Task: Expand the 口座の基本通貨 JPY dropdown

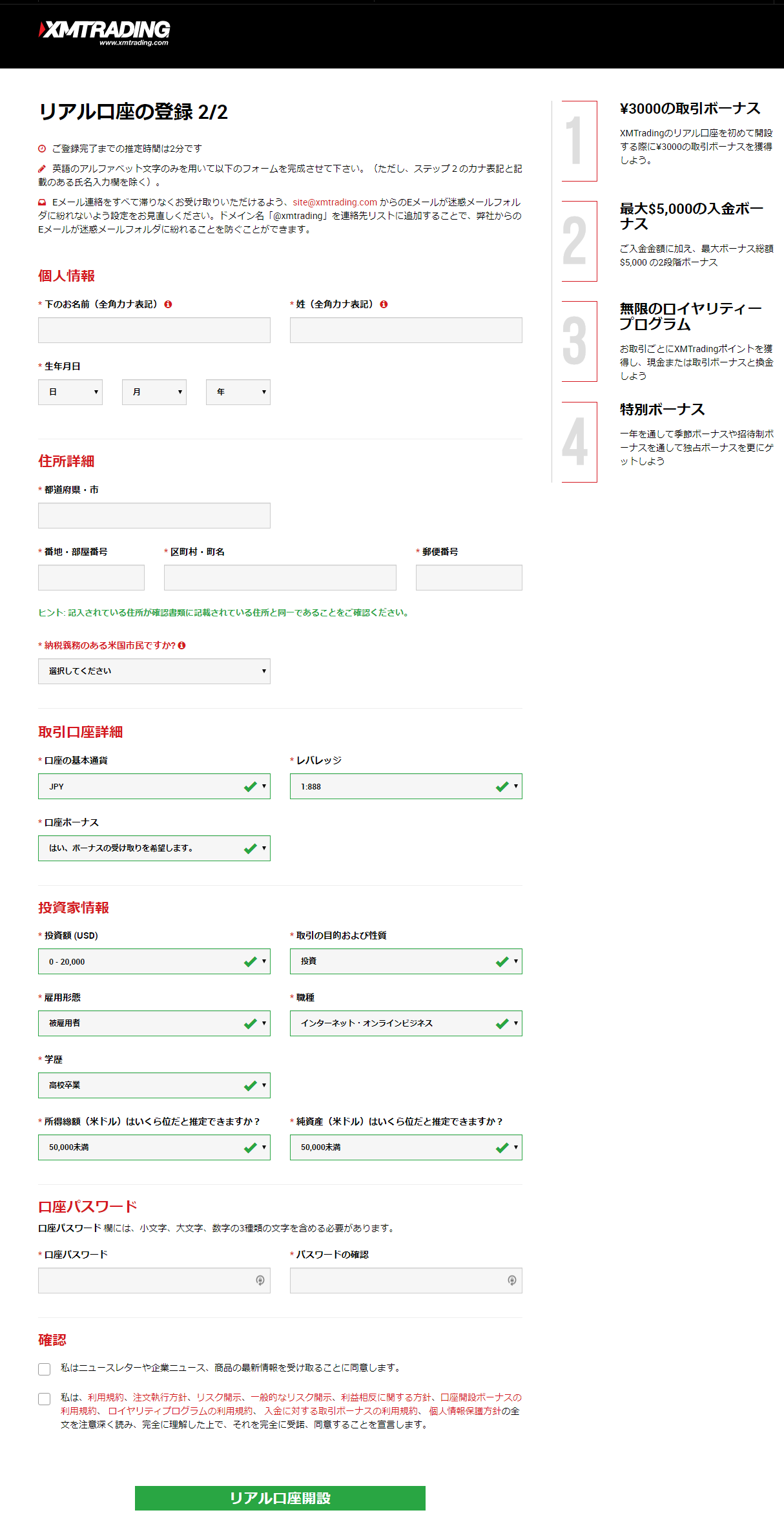Action: (x=154, y=786)
